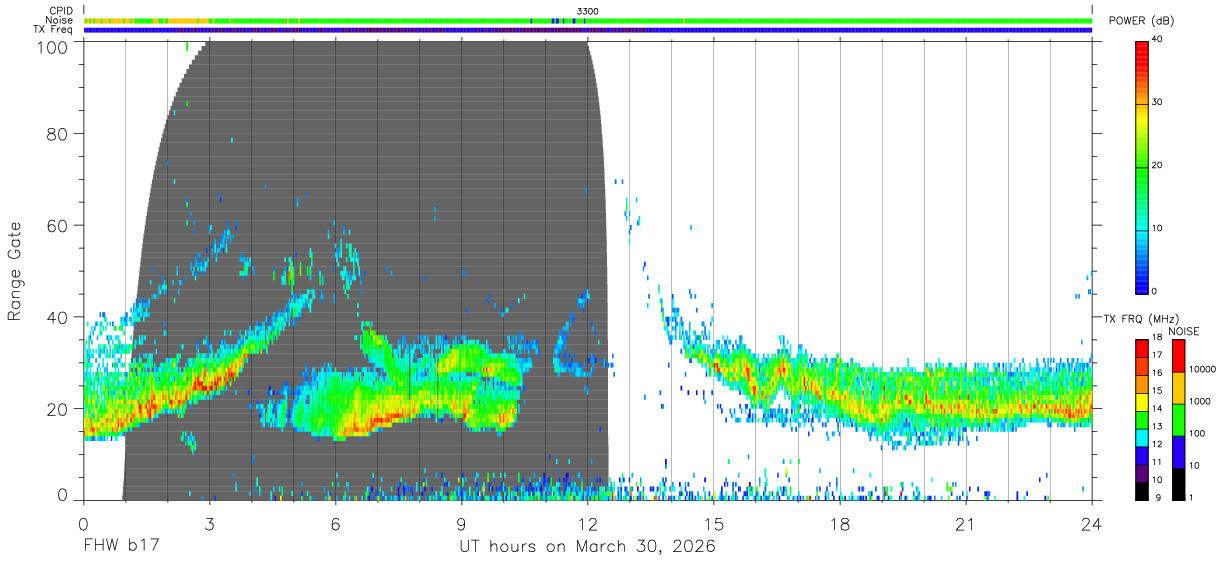Image resolution: width=1228 pixels, height=567 pixels.
Task: Pick the blue segment of NOISE bar
Action: point(1177,452)
